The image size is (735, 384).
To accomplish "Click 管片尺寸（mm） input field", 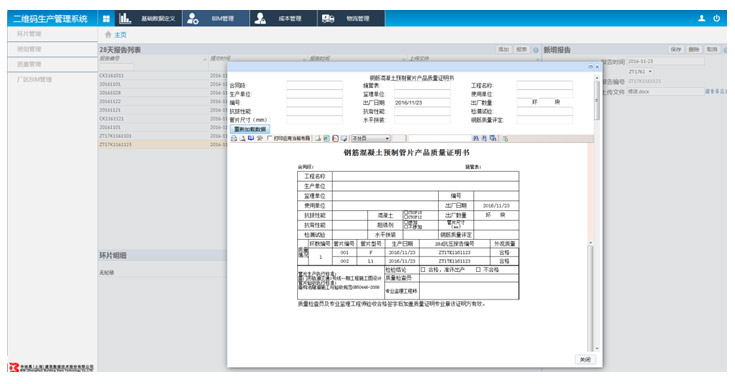I will point(315,120).
